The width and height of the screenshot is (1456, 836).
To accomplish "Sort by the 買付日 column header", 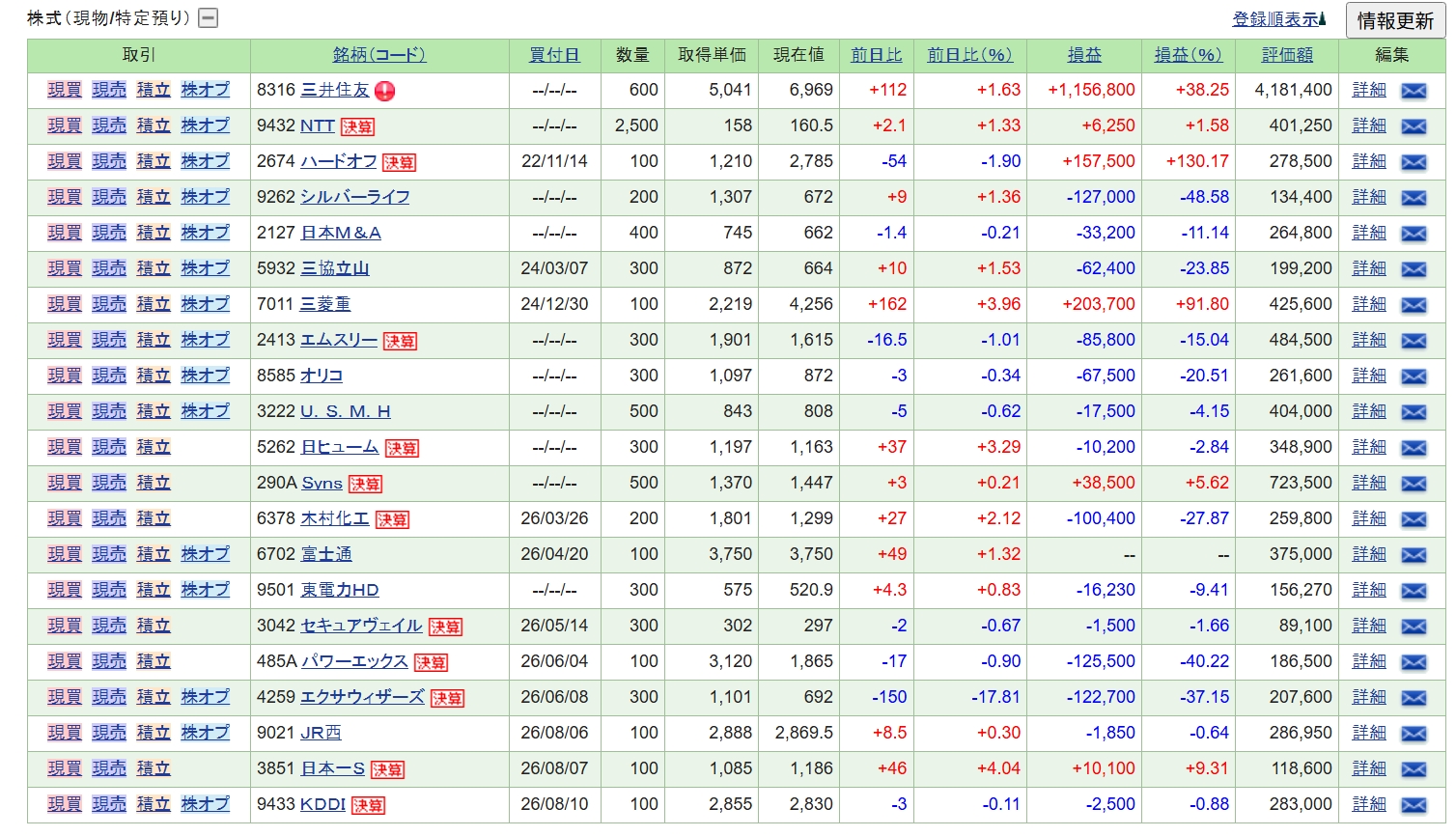I will pos(554,55).
